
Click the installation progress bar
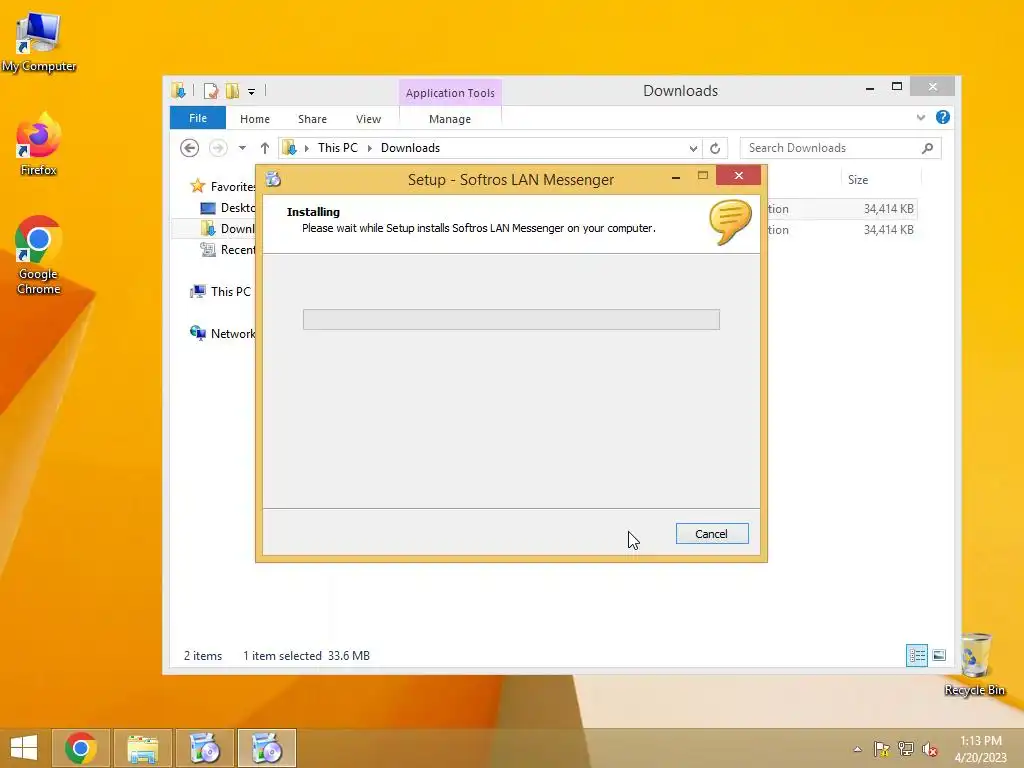[x=511, y=319]
